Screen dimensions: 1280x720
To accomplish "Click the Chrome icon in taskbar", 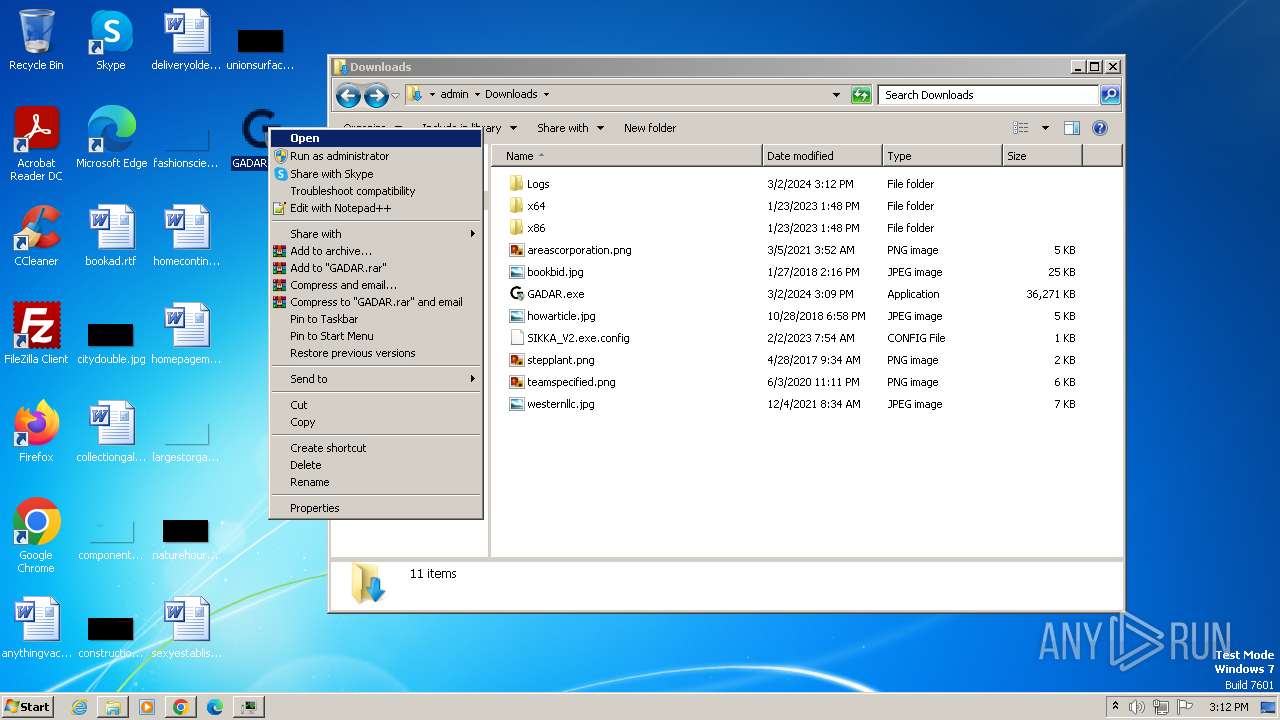I will tap(181, 707).
